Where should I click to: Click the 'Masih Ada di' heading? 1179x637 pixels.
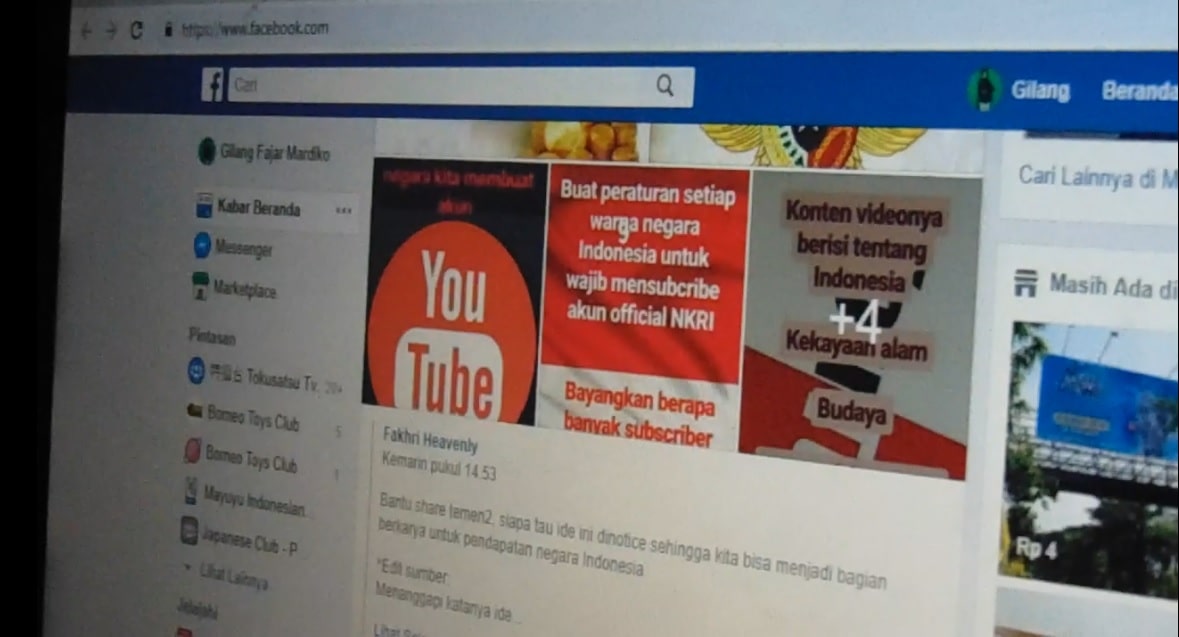(x=1113, y=288)
